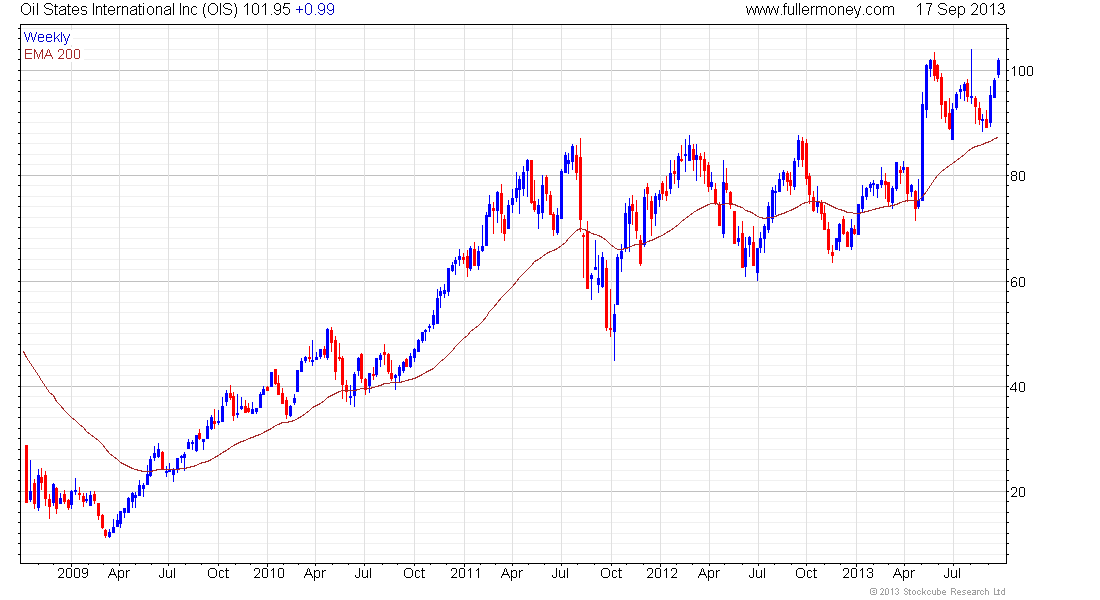Click the 'Apr' label following 2012
The image size is (1100, 600).
coord(709,574)
